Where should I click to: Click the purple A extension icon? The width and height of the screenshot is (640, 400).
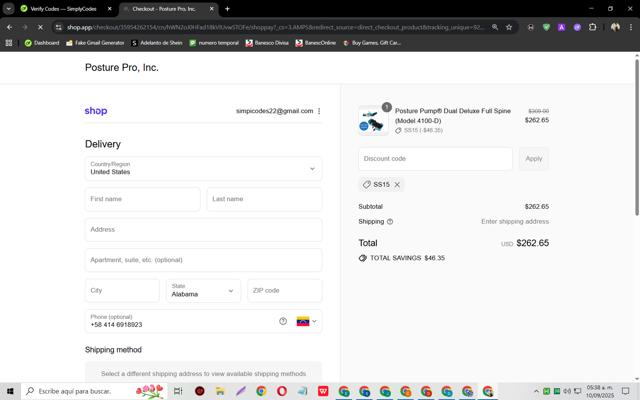[562, 27]
